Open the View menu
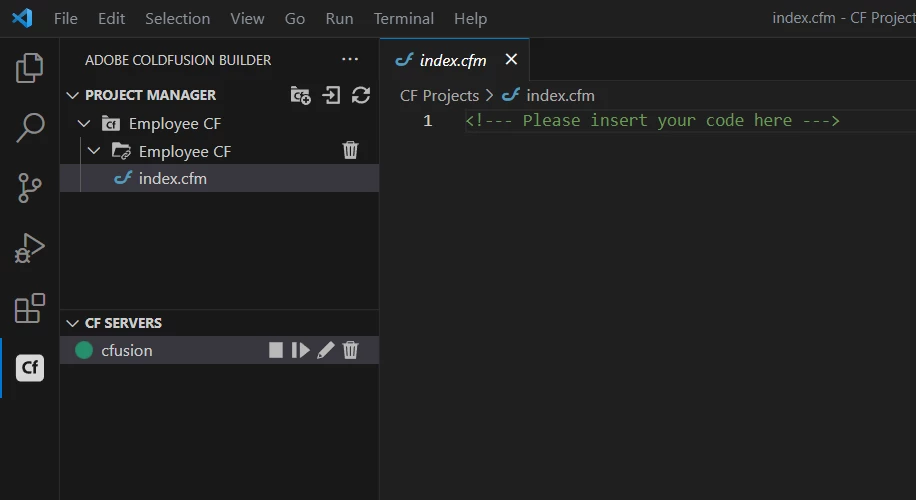This screenshot has width=916, height=500. 247,19
